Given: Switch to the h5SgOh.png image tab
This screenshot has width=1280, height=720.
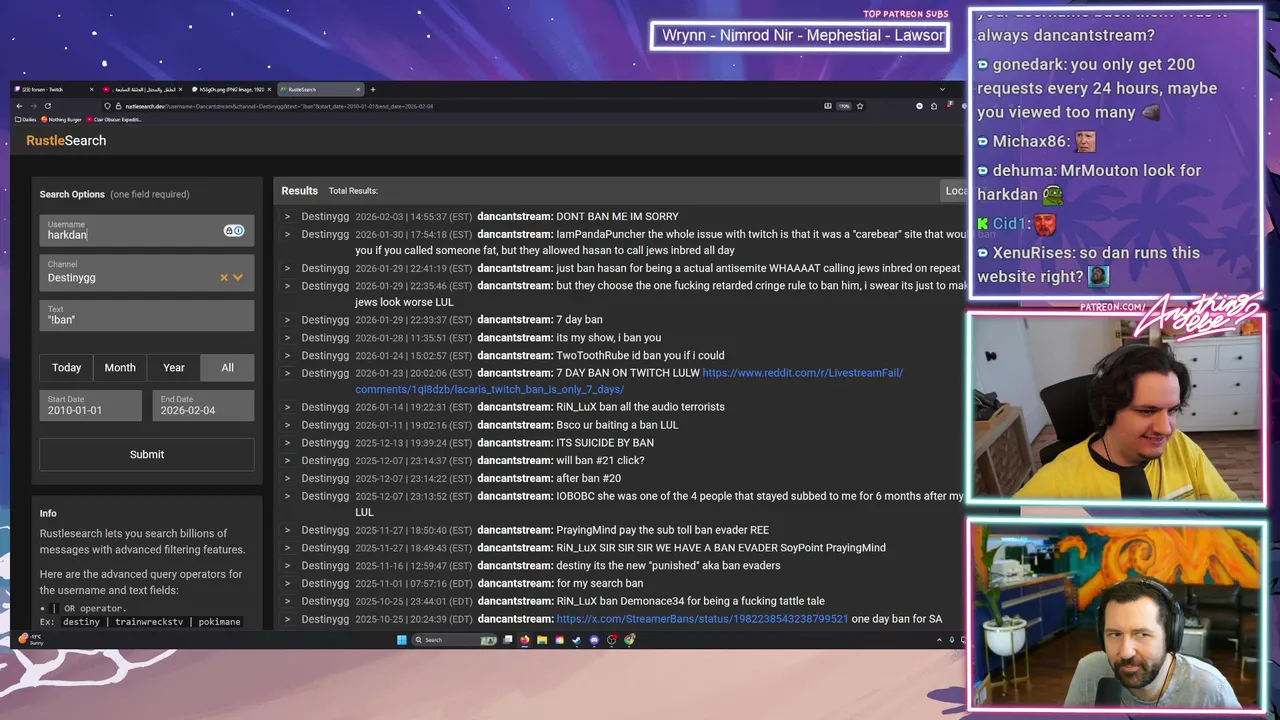Looking at the screenshot, I should coord(231,89).
